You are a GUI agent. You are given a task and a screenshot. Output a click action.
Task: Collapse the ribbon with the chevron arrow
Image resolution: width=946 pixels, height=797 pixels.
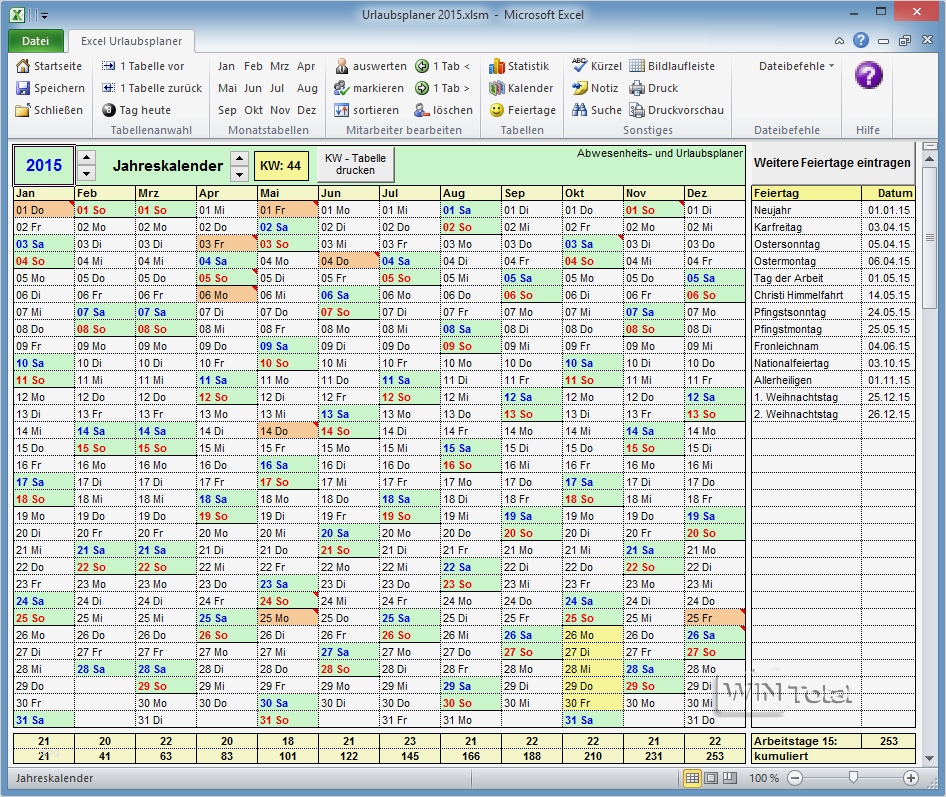pyautogui.click(x=839, y=41)
